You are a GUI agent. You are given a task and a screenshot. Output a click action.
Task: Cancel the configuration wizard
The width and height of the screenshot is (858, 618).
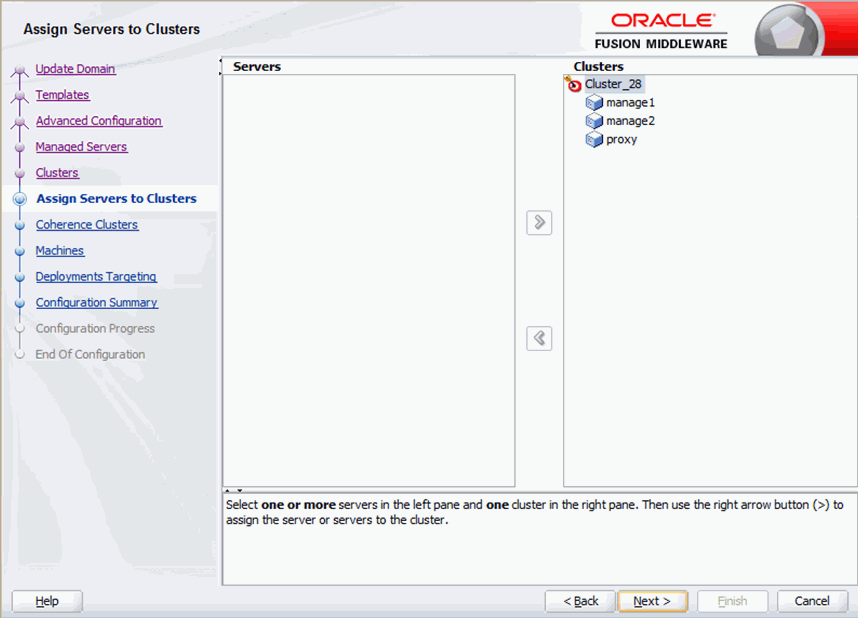(812, 601)
